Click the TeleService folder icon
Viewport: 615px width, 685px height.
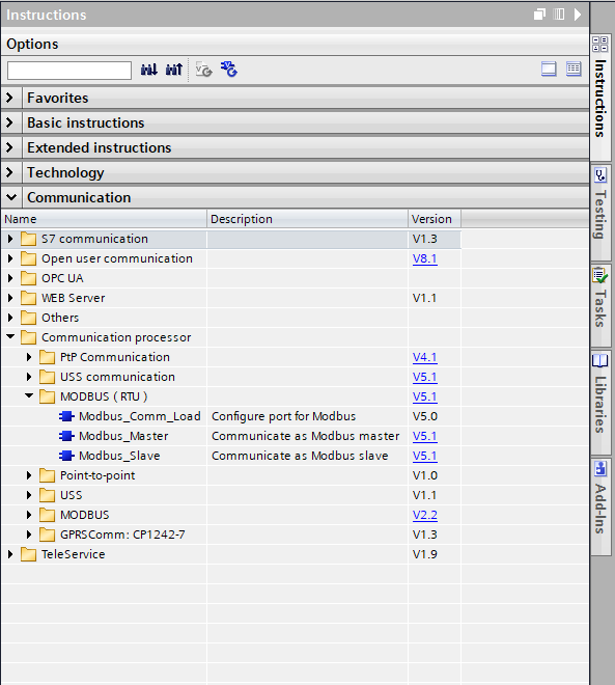pos(28,554)
